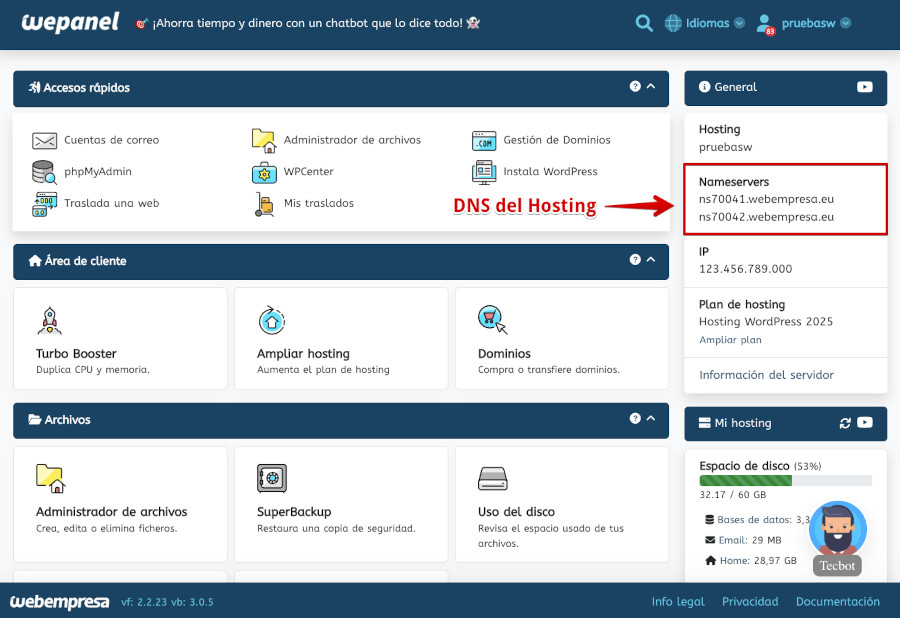Select nameserver ns70042.webempresa.eu text
This screenshot has height=618, width=900.
[x=766, y=217]
